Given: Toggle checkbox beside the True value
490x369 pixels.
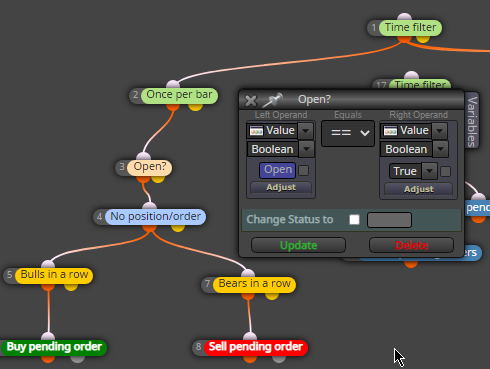Looking at the screenshot, I should [445, 171].
